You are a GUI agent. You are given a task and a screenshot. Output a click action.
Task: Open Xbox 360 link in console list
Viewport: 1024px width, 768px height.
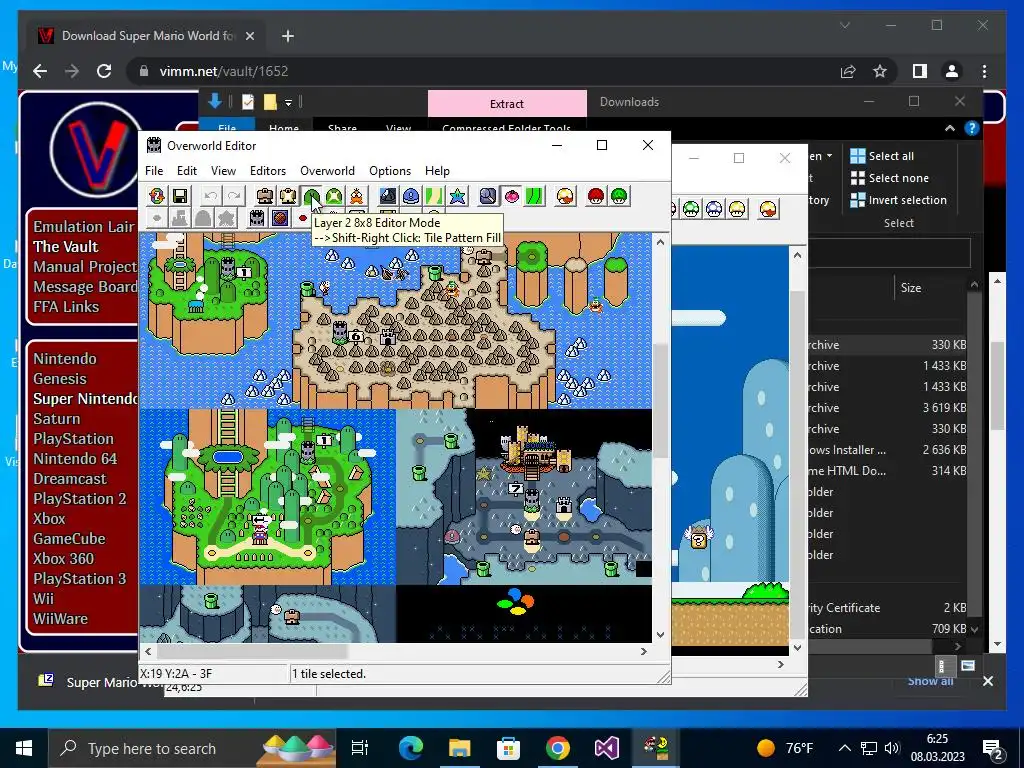[63, 558]
